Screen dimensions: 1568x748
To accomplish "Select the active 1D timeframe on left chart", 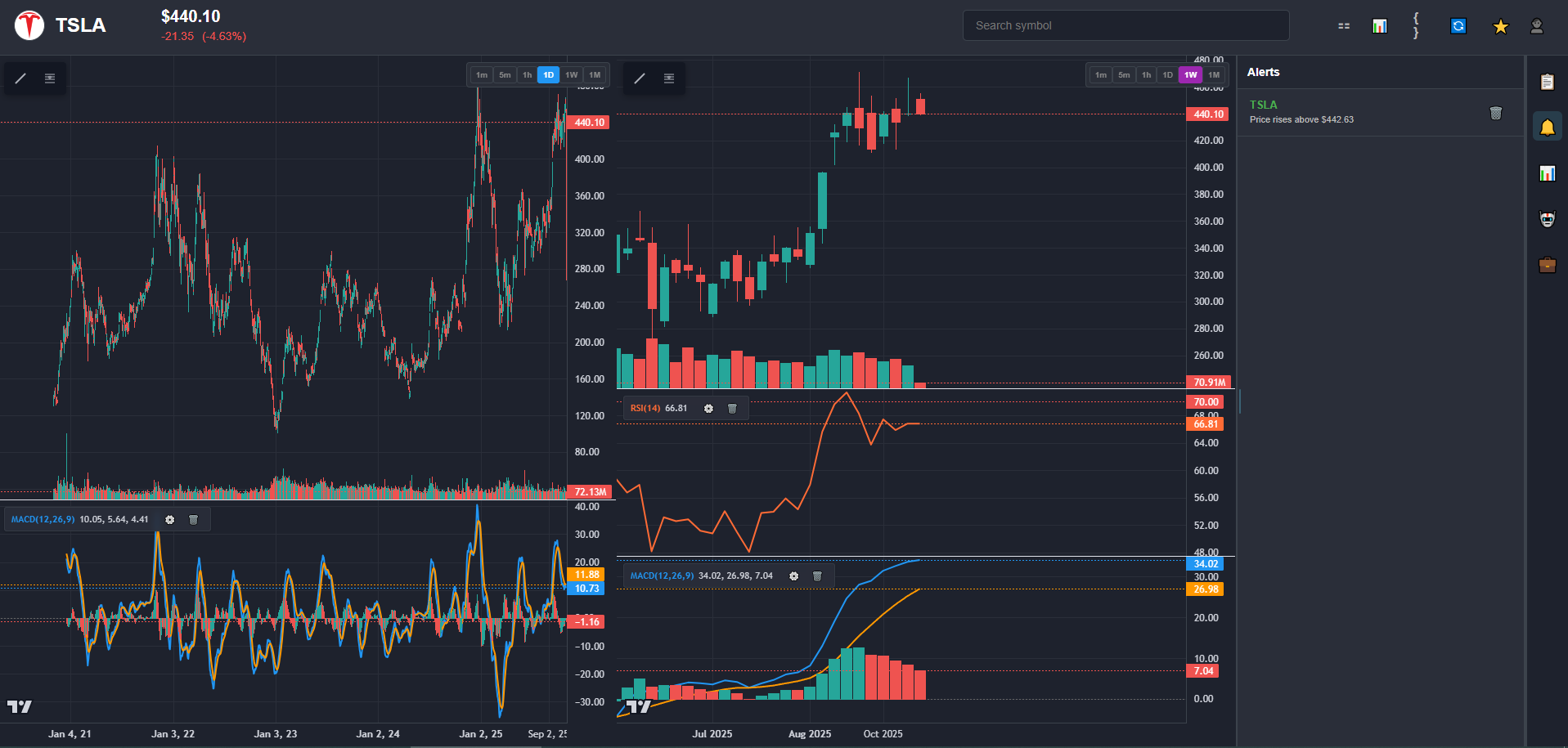I will [549, 75].
